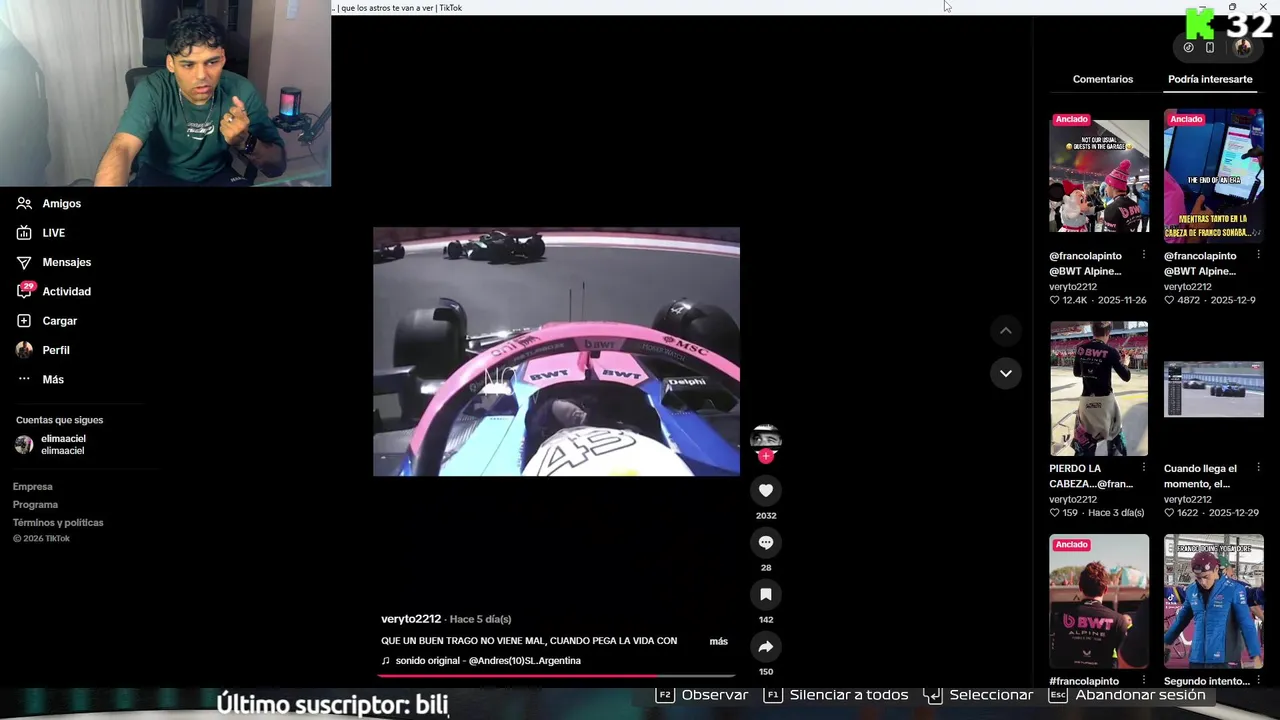
Task: Switch to the Comentarios tab
Action: (x=1103, y=79)
